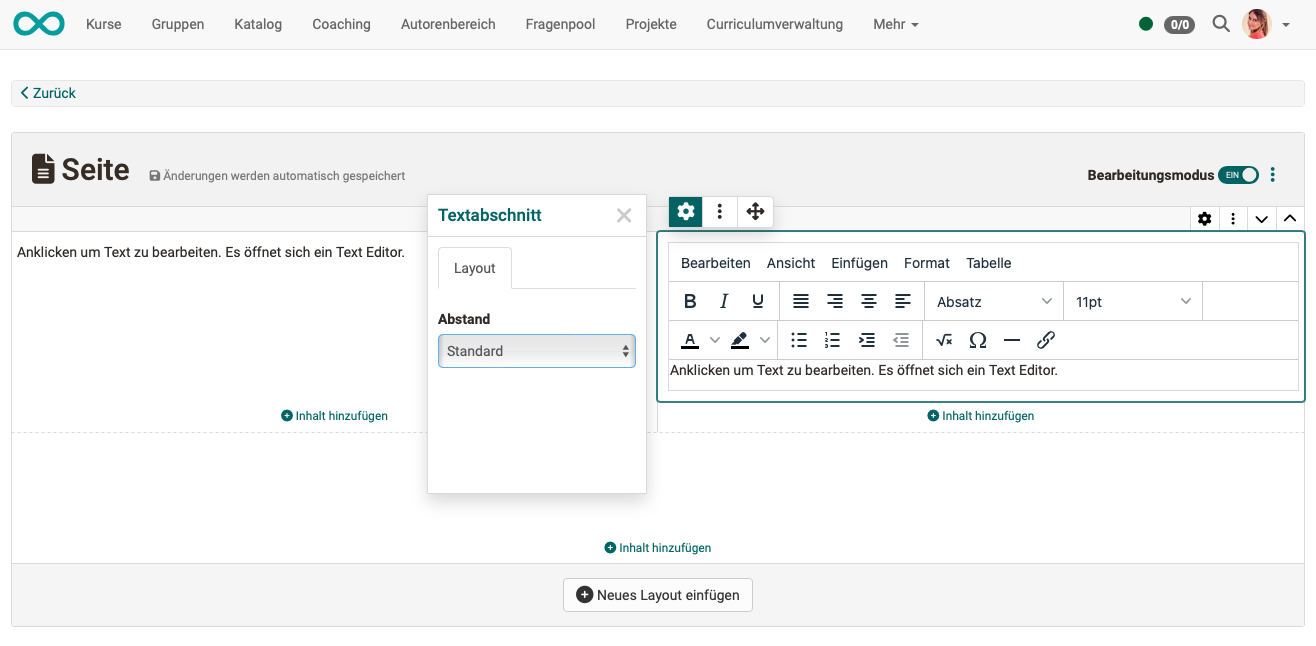Open the paragraph style dropdown
1316x646 pixels.
click(993, 300)
